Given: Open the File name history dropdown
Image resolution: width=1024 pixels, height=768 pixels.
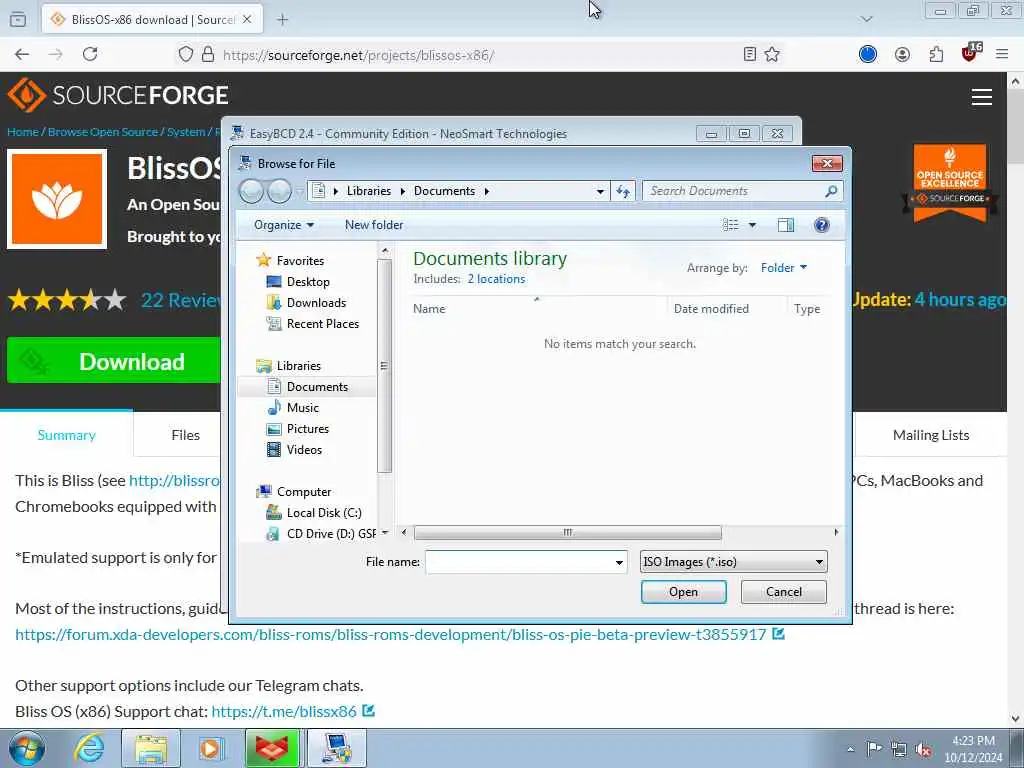Looking at the screenshot, I should (619, 562).
